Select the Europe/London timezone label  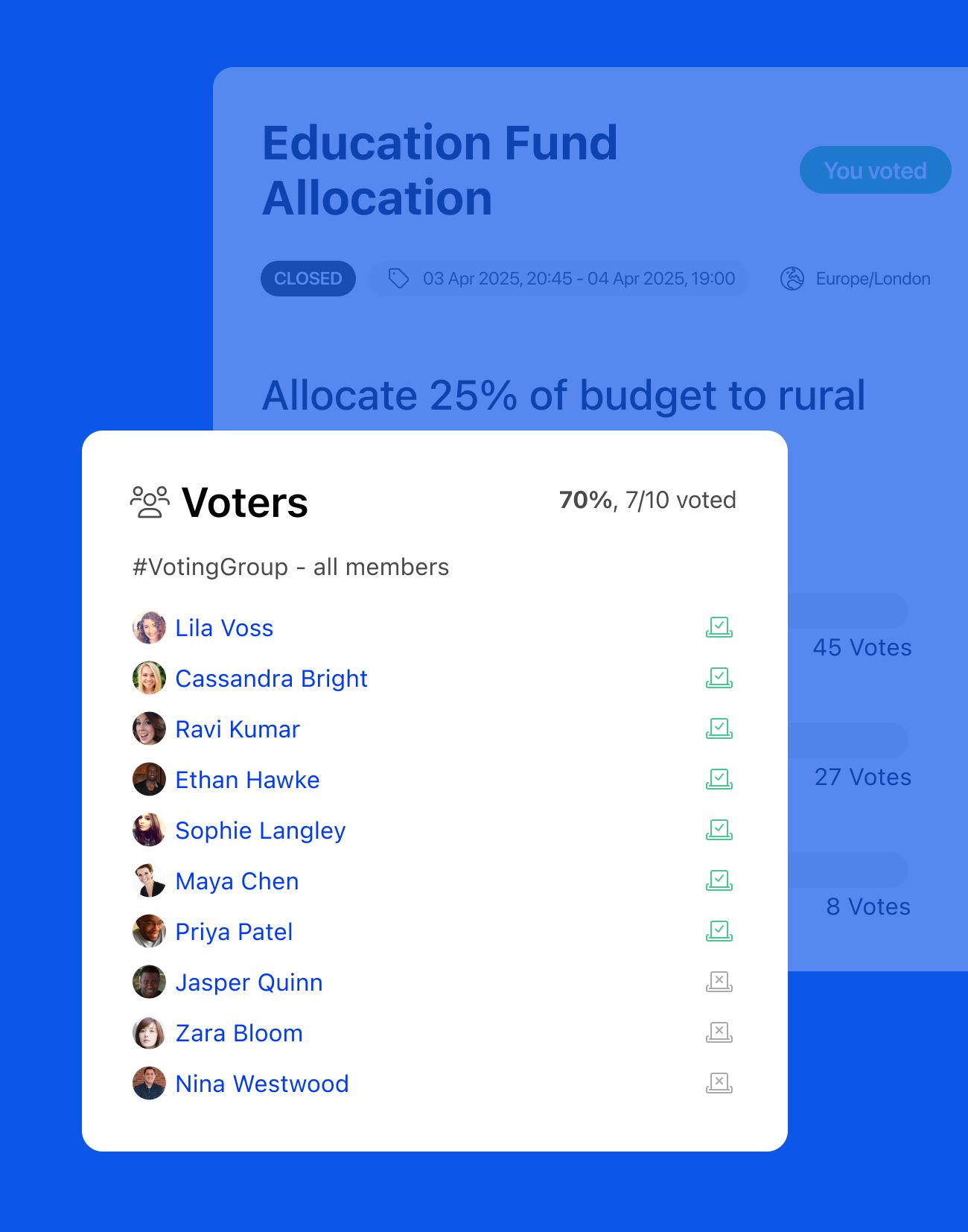873,279
